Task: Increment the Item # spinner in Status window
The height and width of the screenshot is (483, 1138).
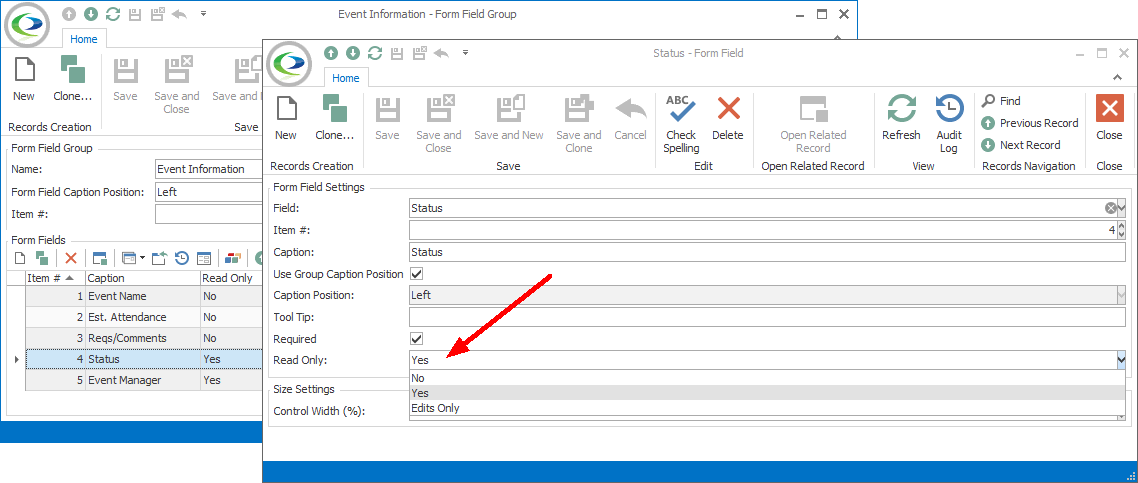Action: pyautogui.click(x=1122, y=226)
